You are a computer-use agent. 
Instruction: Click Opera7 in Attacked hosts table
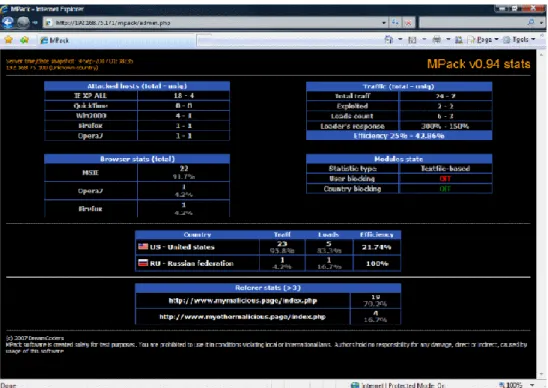pyautogui.click(x=91, y=136)
